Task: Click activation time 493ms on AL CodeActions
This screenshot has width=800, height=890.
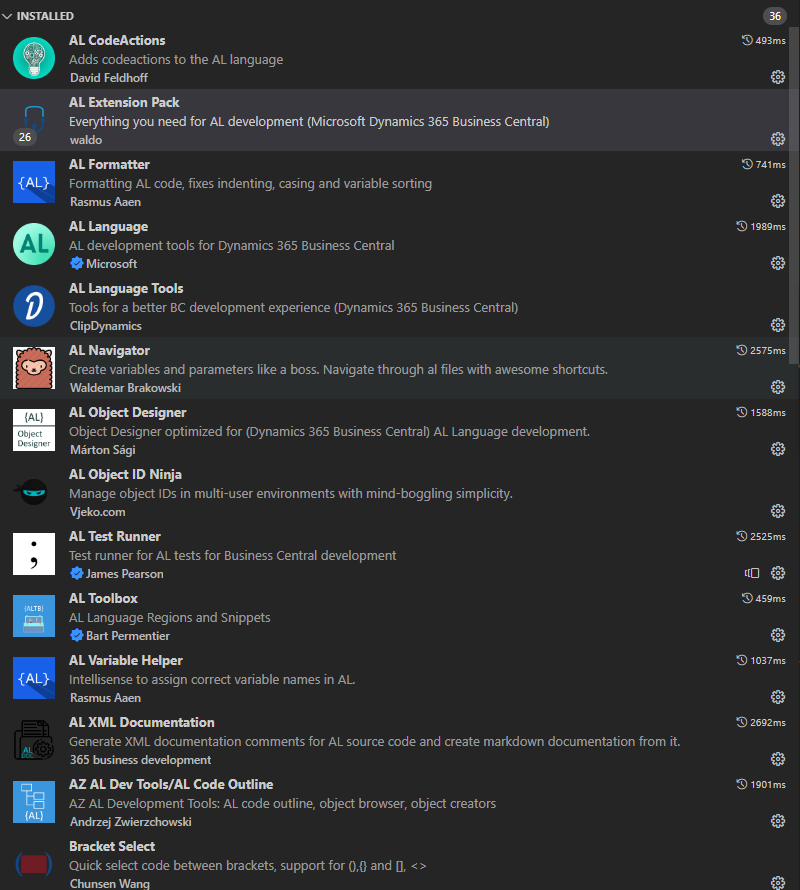Action: click(764, 40)
